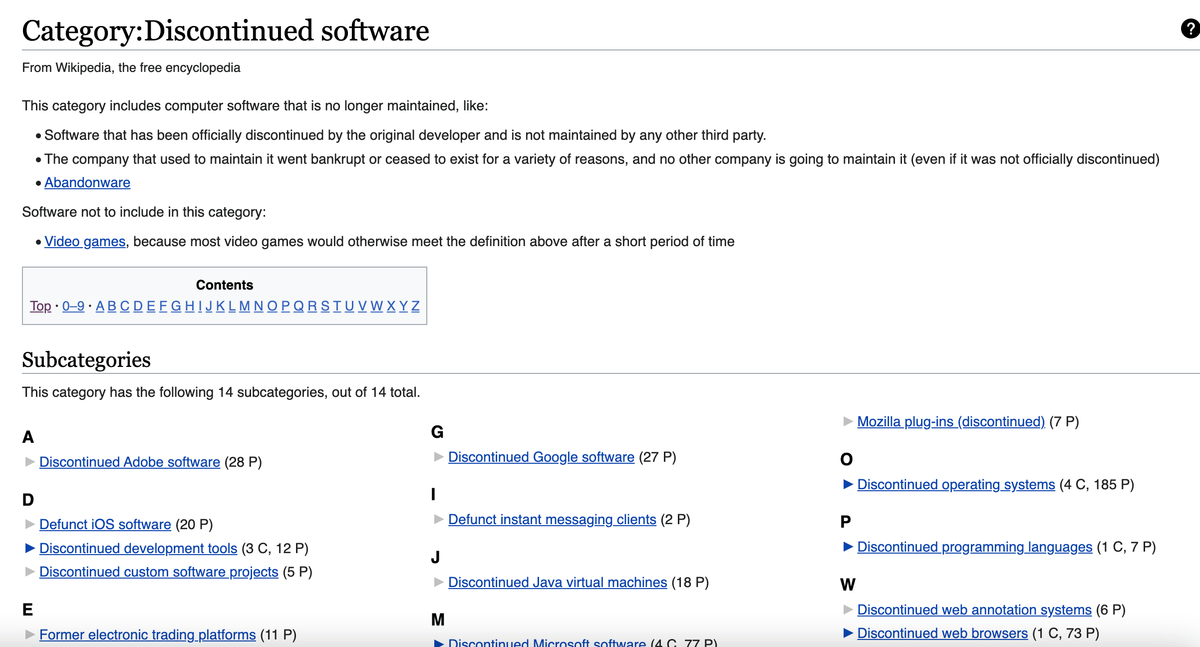The width and height of the screenshot is (1200, 647).
Task: Open Discontinued Java virtual machines link
Action: pos(557,582)
